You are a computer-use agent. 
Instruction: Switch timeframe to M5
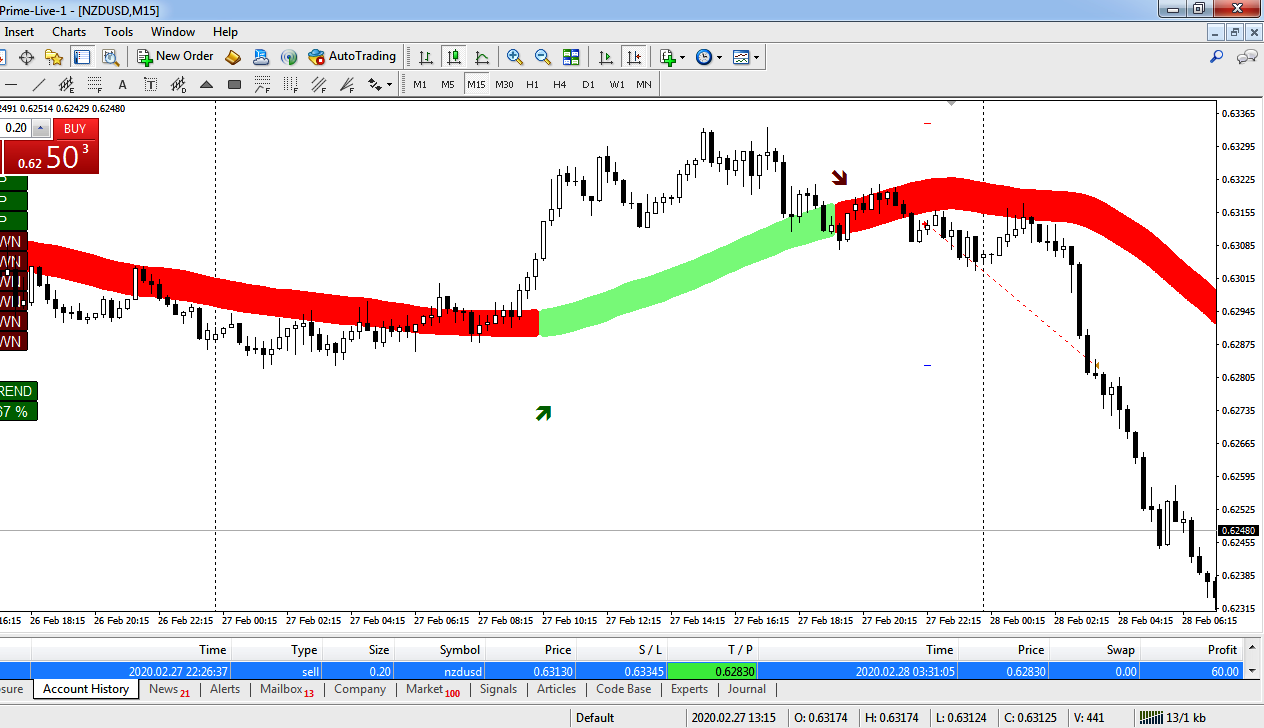[448, 84]
